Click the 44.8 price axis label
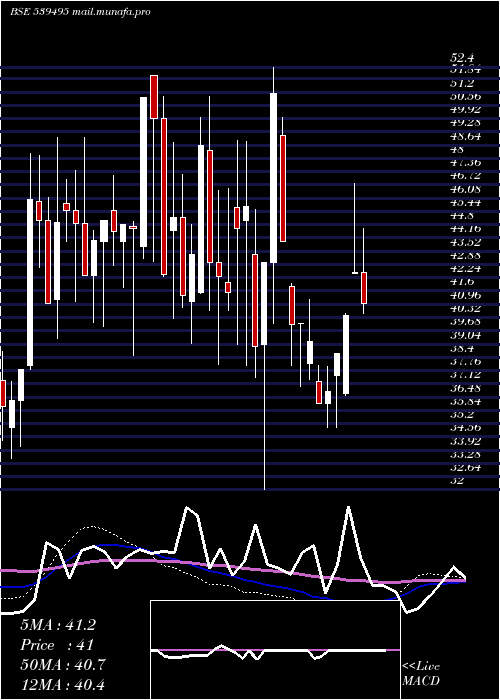The width and height of the screenshot is (500, 700). pos(462,215)
